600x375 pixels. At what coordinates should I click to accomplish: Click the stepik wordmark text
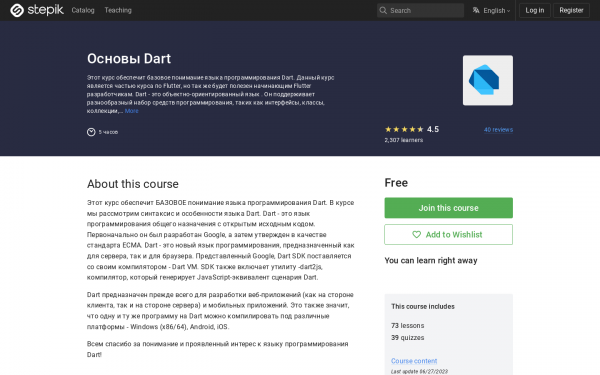45,10
